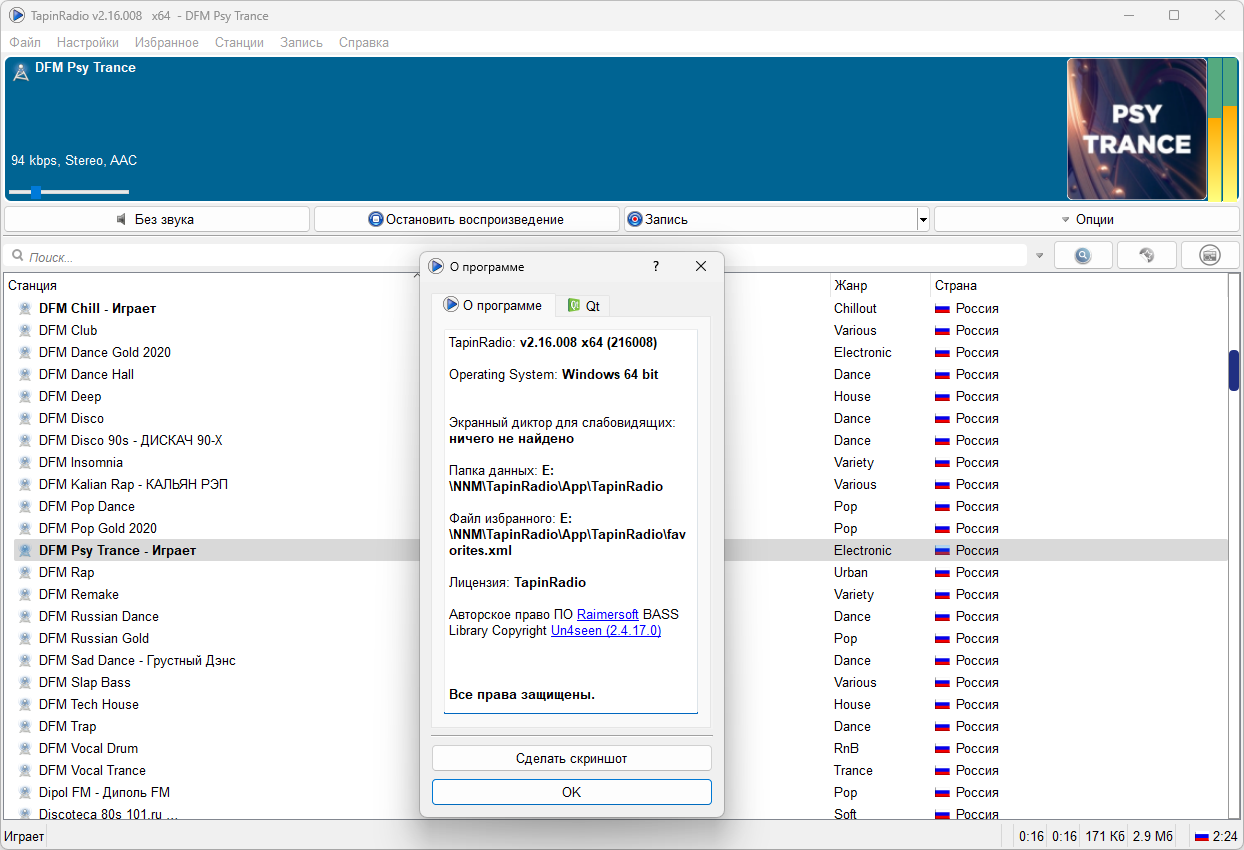Open the Настройки menu

point(88,42)
